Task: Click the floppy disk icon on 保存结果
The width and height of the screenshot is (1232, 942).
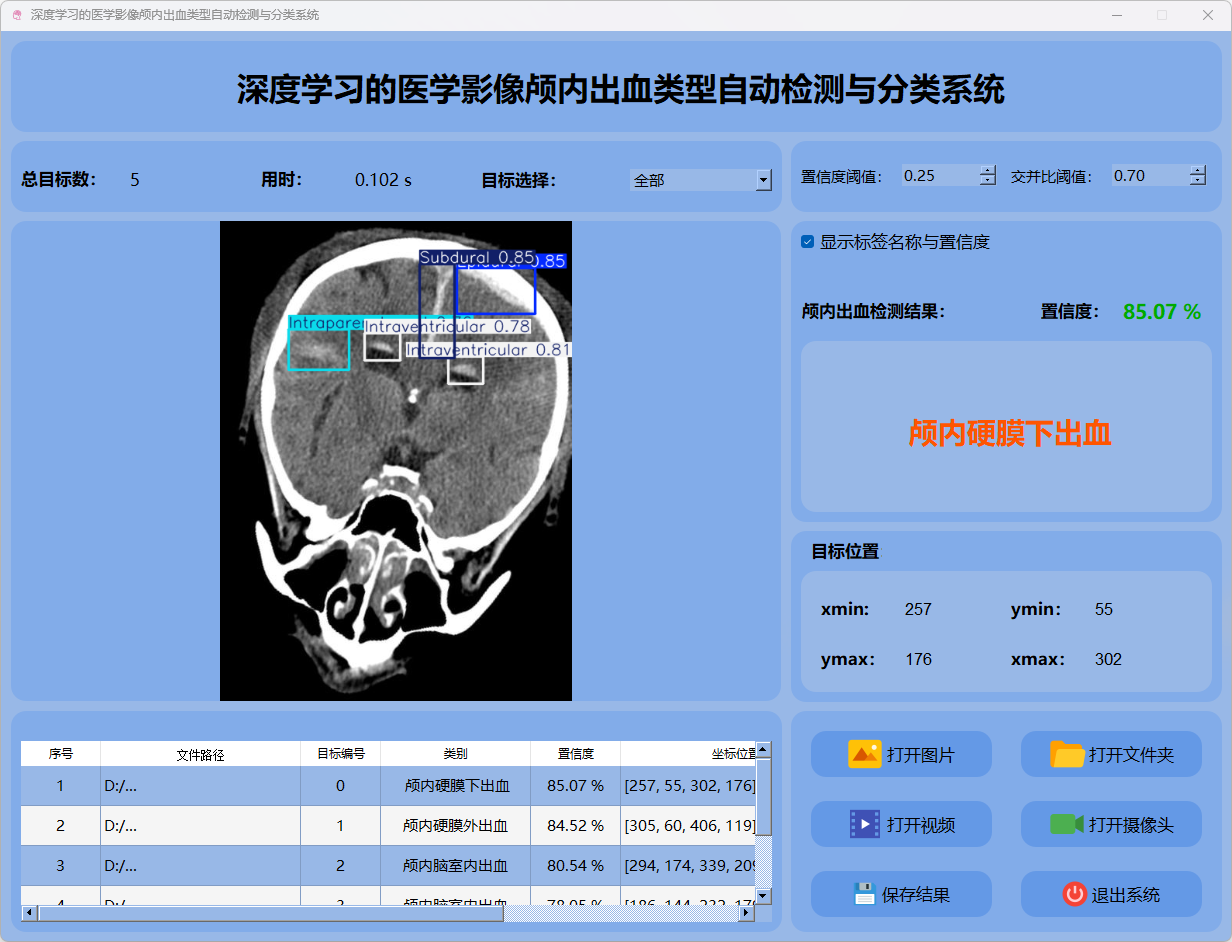Action: pos(864,894)
